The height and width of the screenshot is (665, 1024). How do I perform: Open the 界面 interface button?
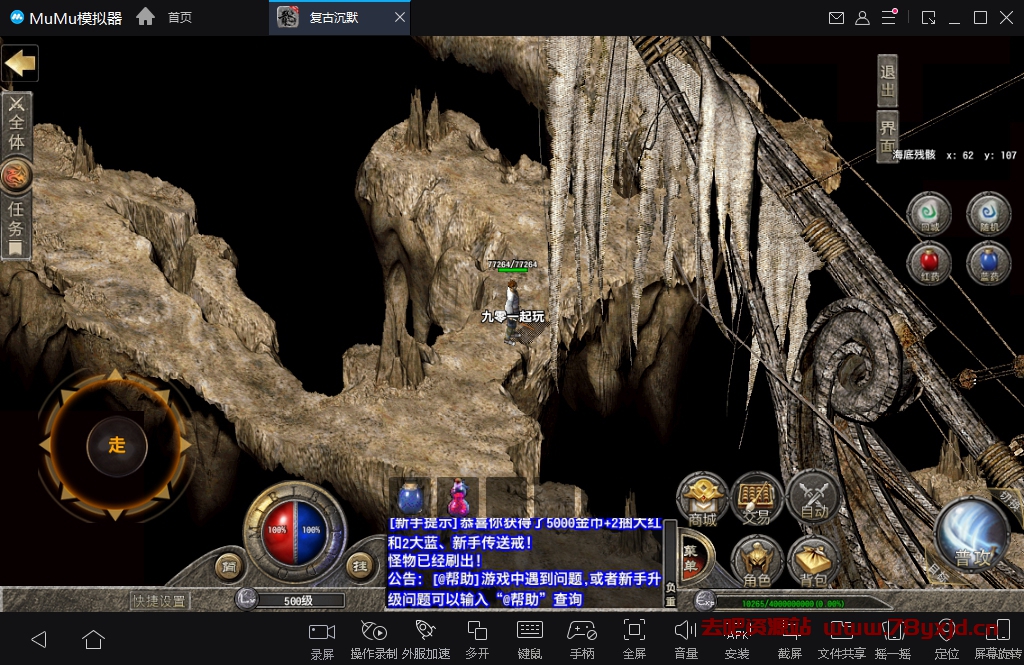pos(888,137)
